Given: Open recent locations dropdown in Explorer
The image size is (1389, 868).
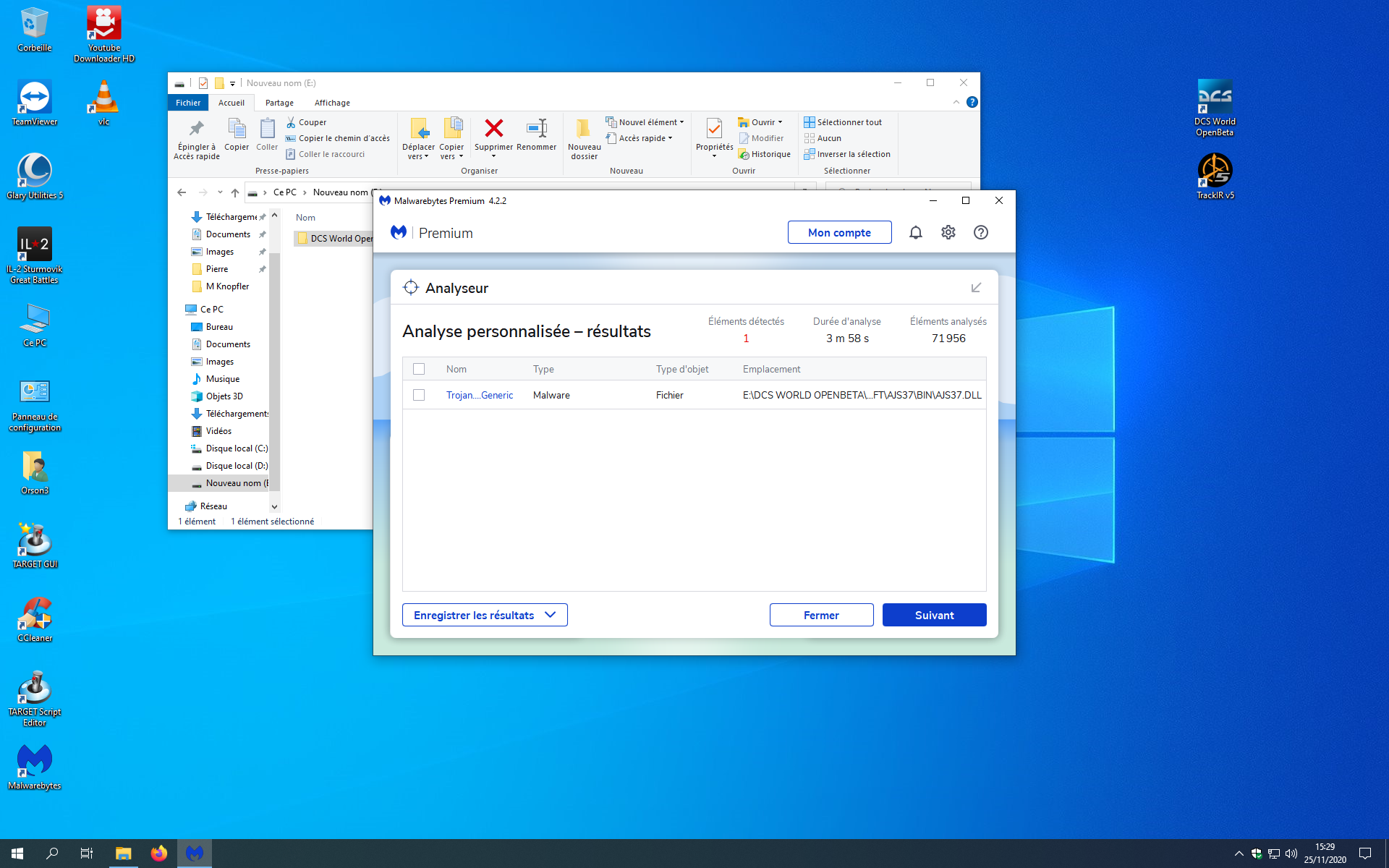Looking at the screenshot, I should click(x=220, y=192).
